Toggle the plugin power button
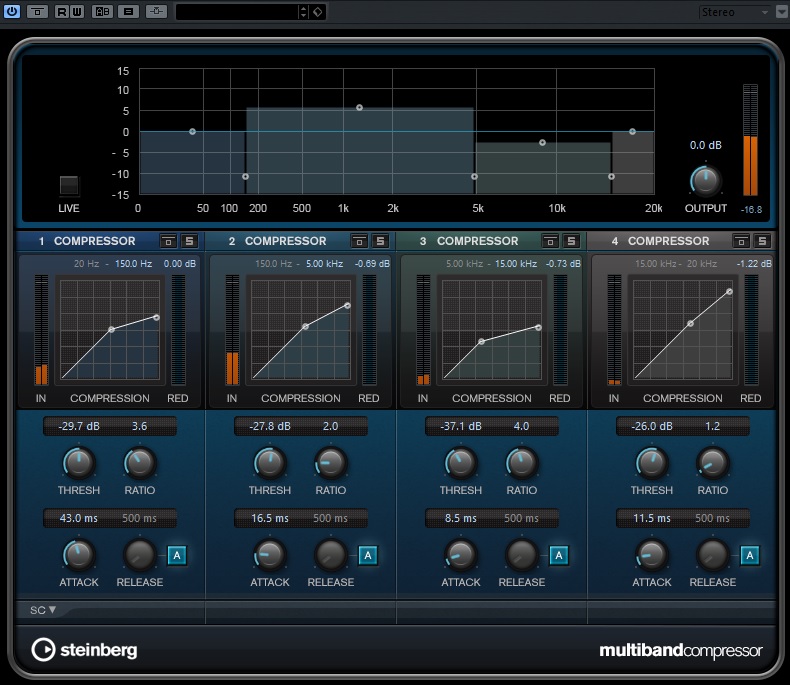The width and height of the screenshot is (790, 685). (x=12, y=12)
